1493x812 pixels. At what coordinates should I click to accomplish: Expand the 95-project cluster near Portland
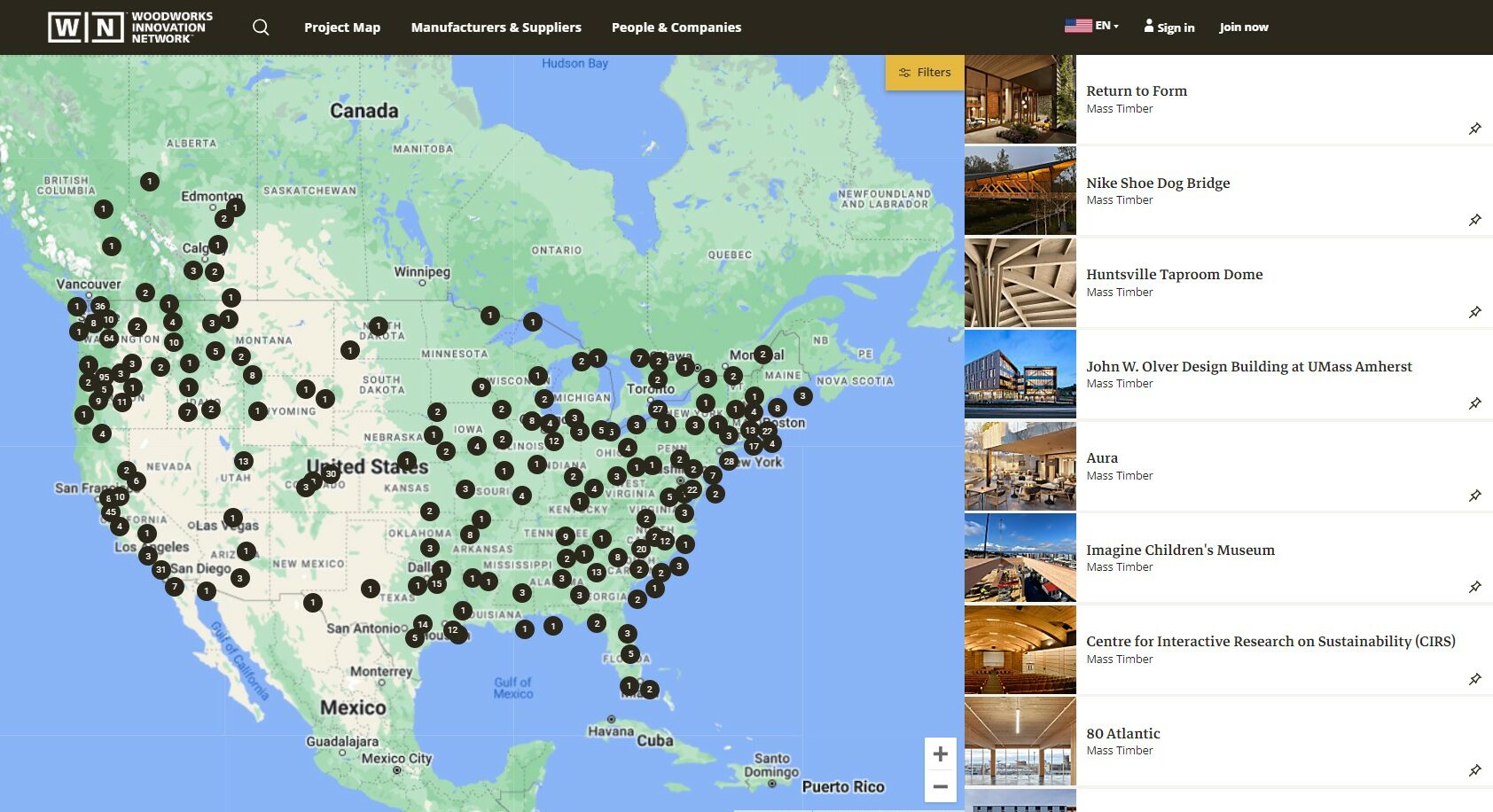pos(103,376)
